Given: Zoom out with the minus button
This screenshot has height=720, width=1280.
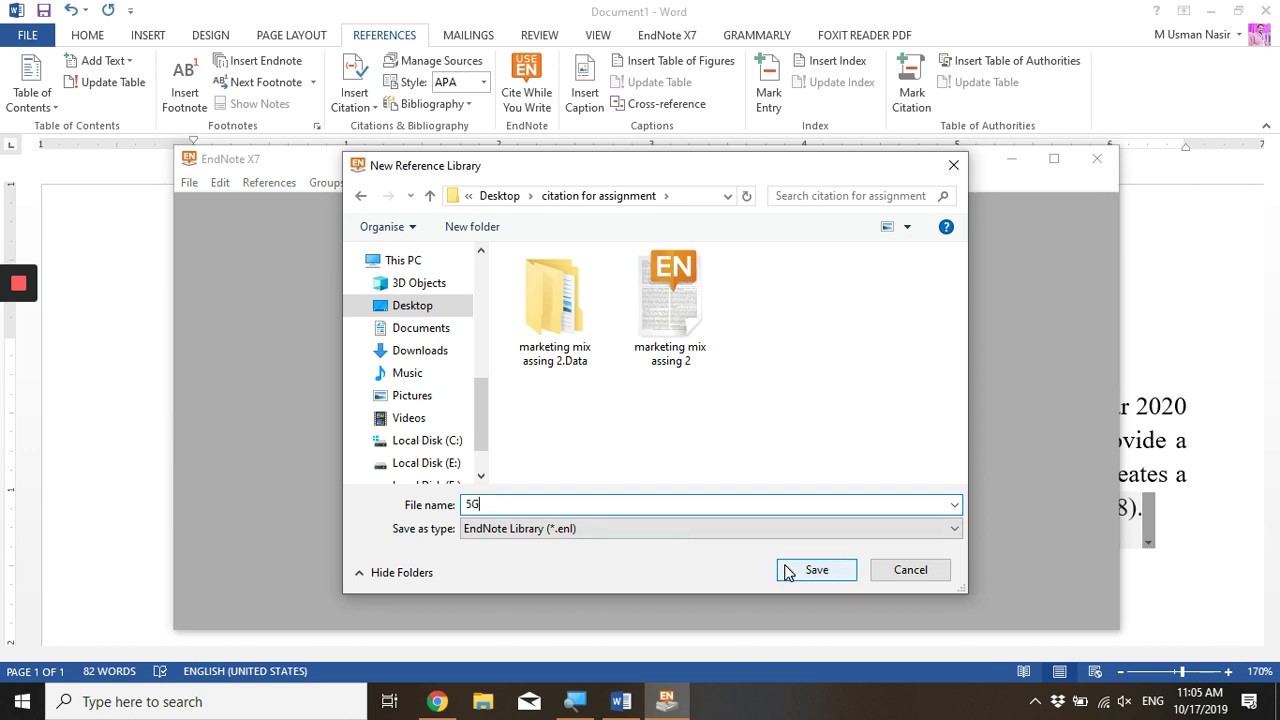Looking at the screenshot, I should coord(1121,672).
